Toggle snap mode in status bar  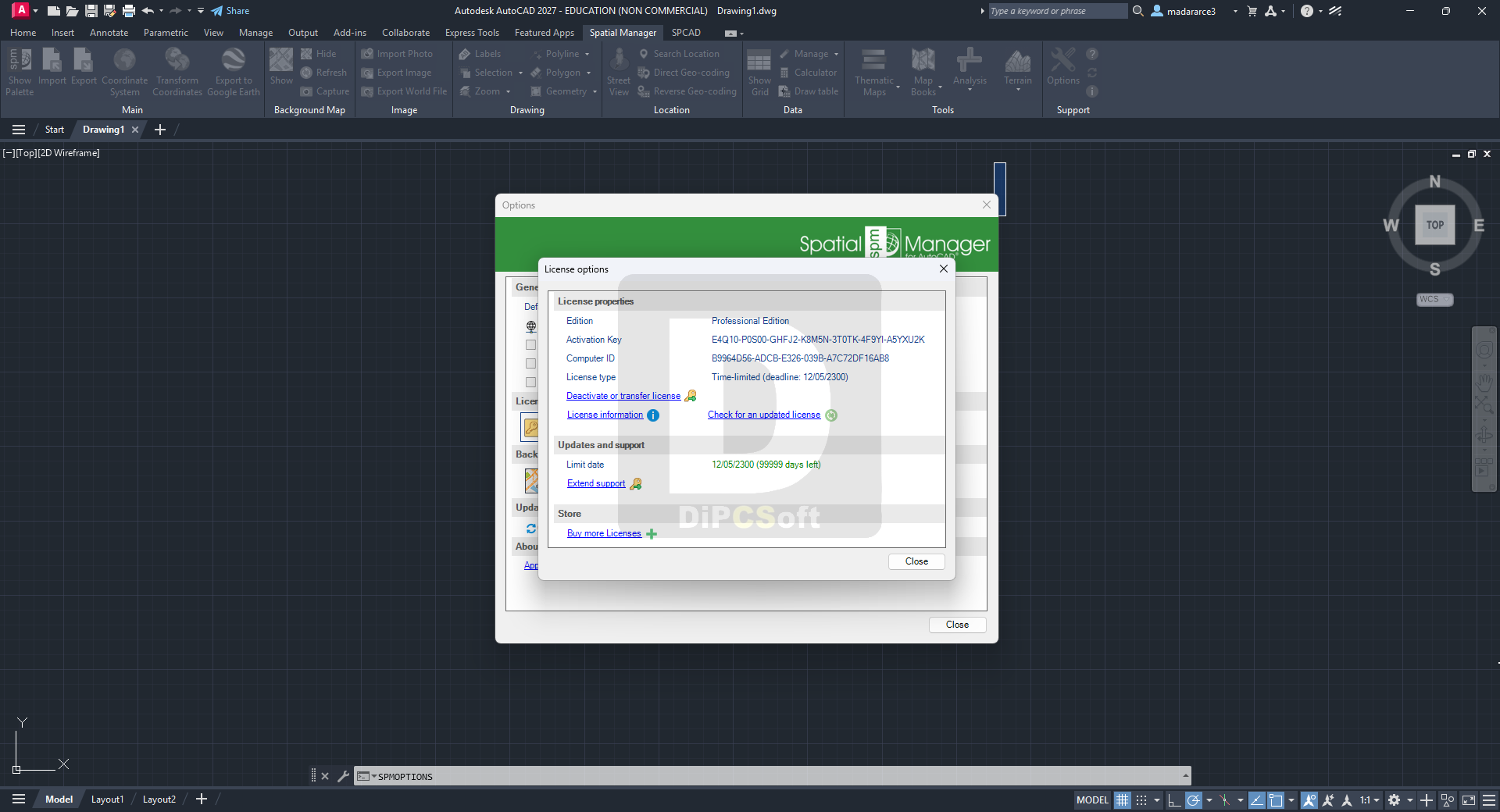(x=1141, y=800)
